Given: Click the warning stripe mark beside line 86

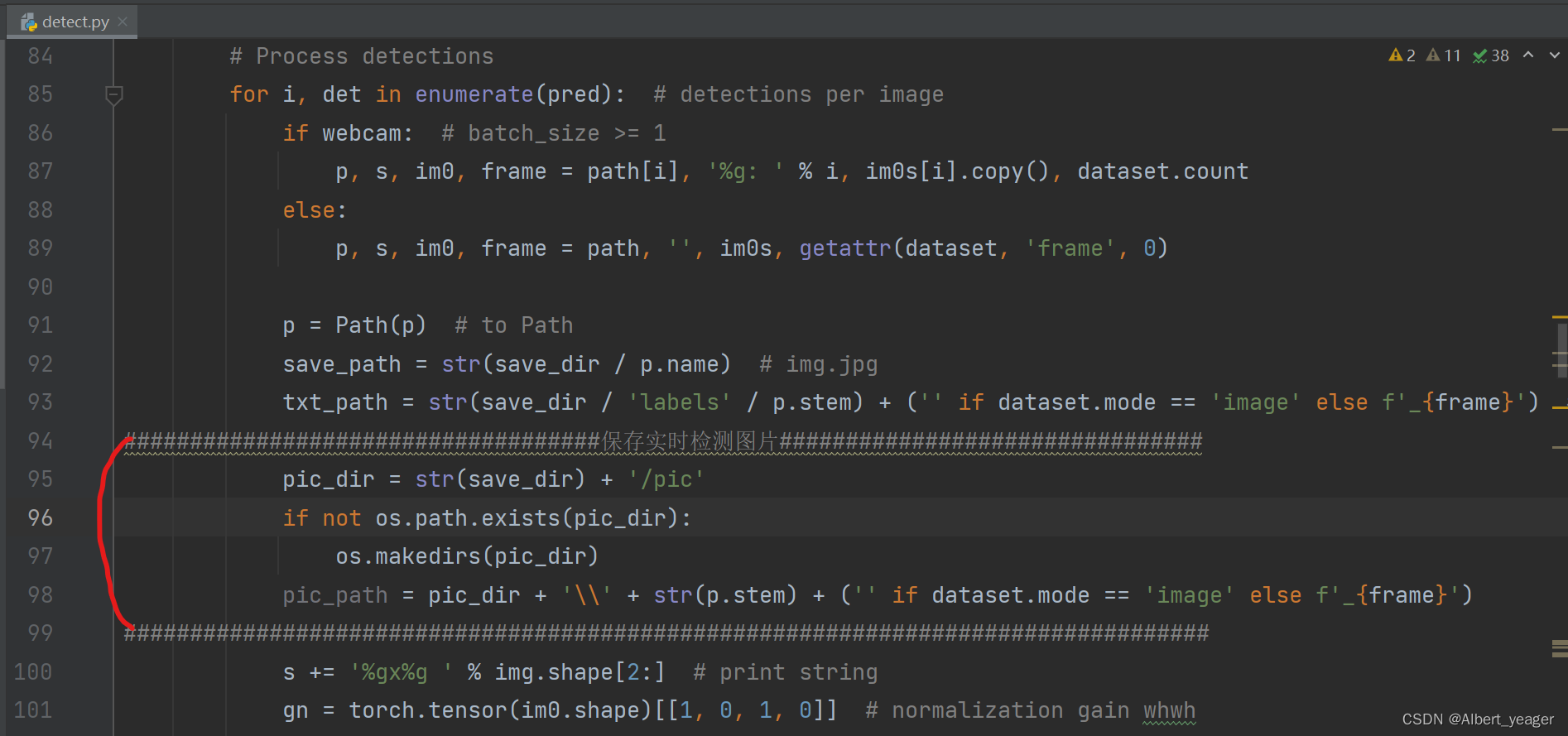Looking at the screenshot, I should tap(1560, 130).
